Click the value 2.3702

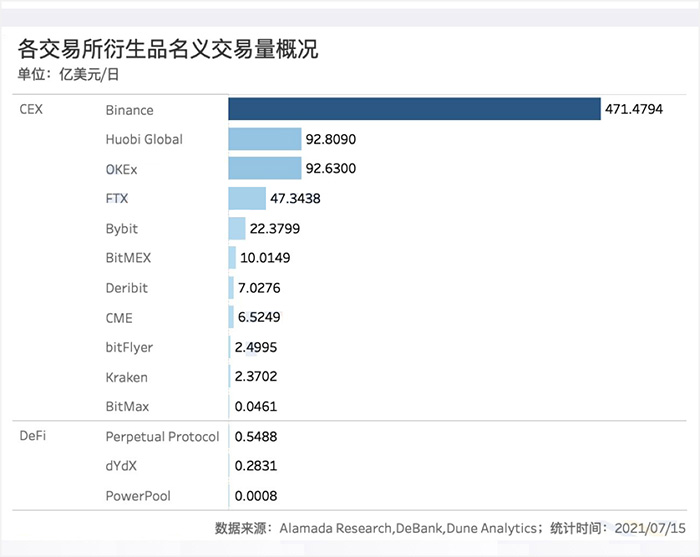[x=256, y=376]
